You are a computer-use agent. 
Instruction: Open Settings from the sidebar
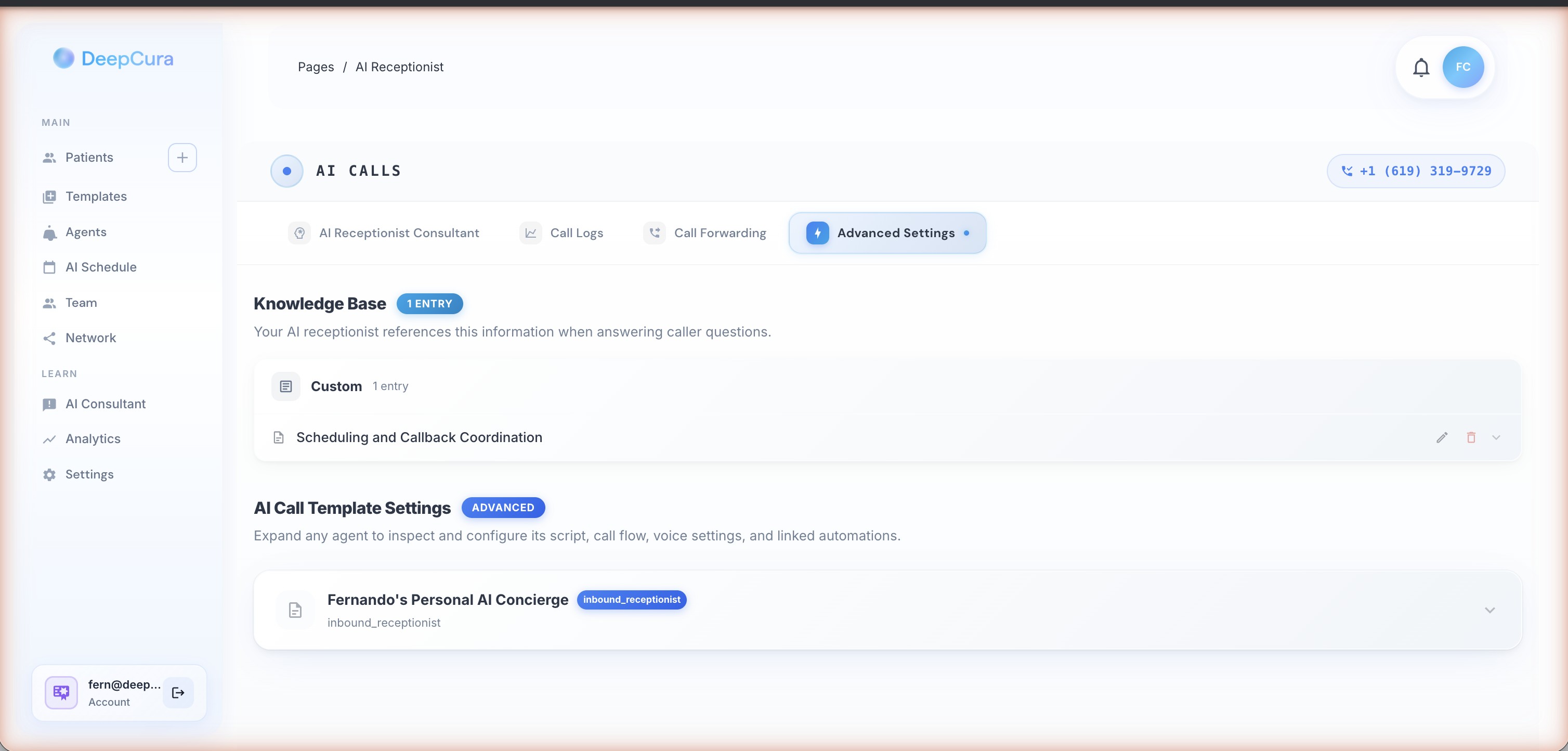pyautogui.click(x=89, y=474)
